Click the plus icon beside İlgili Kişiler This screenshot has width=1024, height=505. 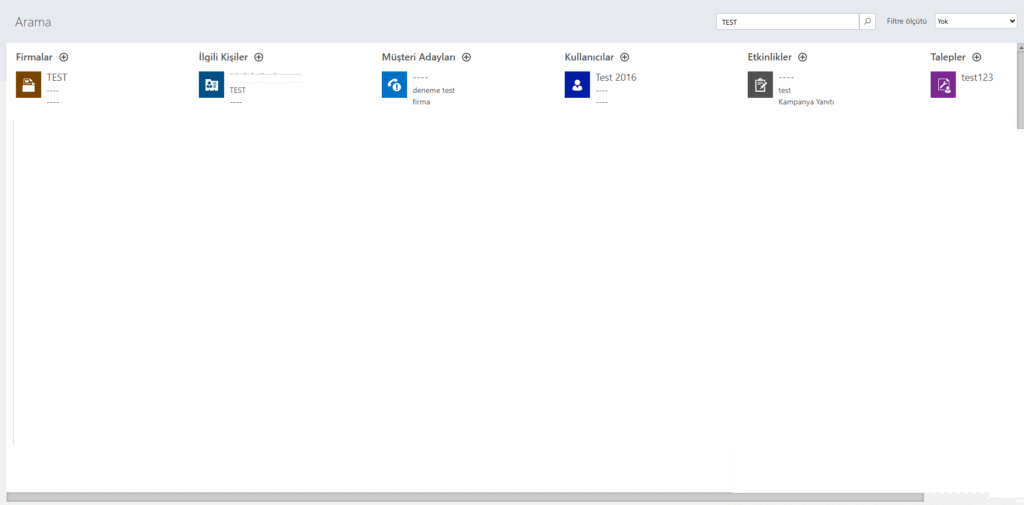(259, 57)
